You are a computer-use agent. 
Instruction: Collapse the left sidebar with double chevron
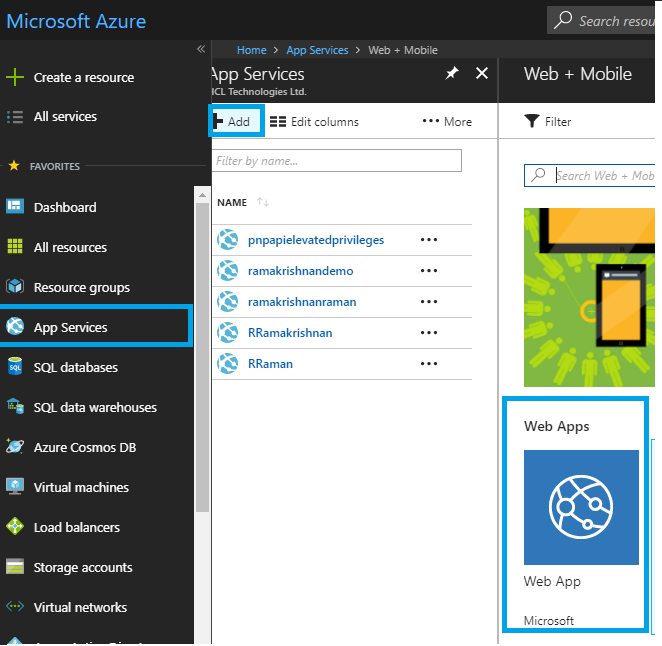[201, 49]
